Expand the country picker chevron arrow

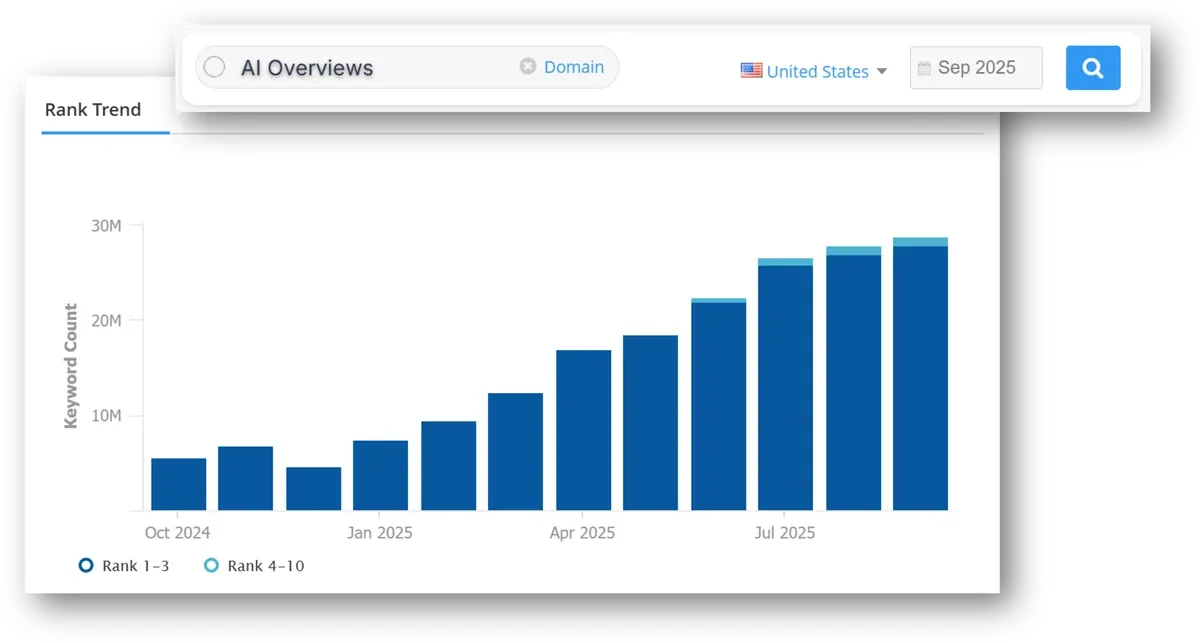coord(882,71)
